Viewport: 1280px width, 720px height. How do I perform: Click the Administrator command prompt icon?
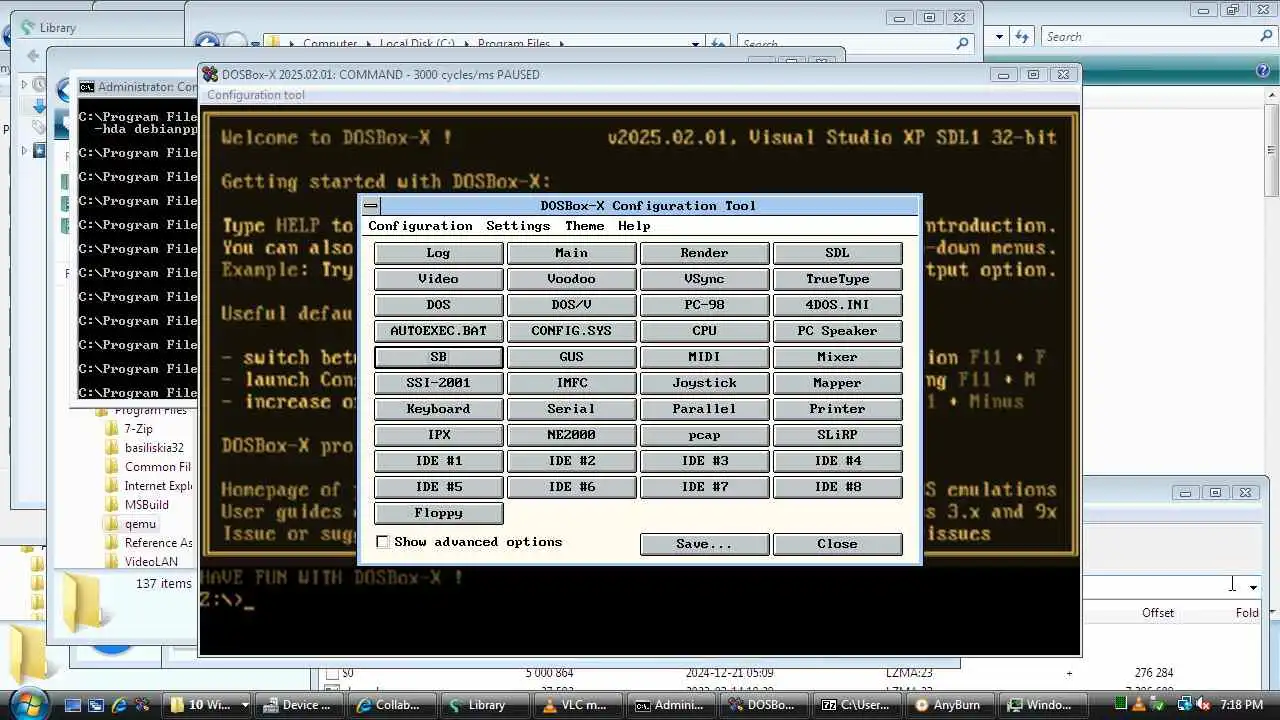(x=87, y=87)
